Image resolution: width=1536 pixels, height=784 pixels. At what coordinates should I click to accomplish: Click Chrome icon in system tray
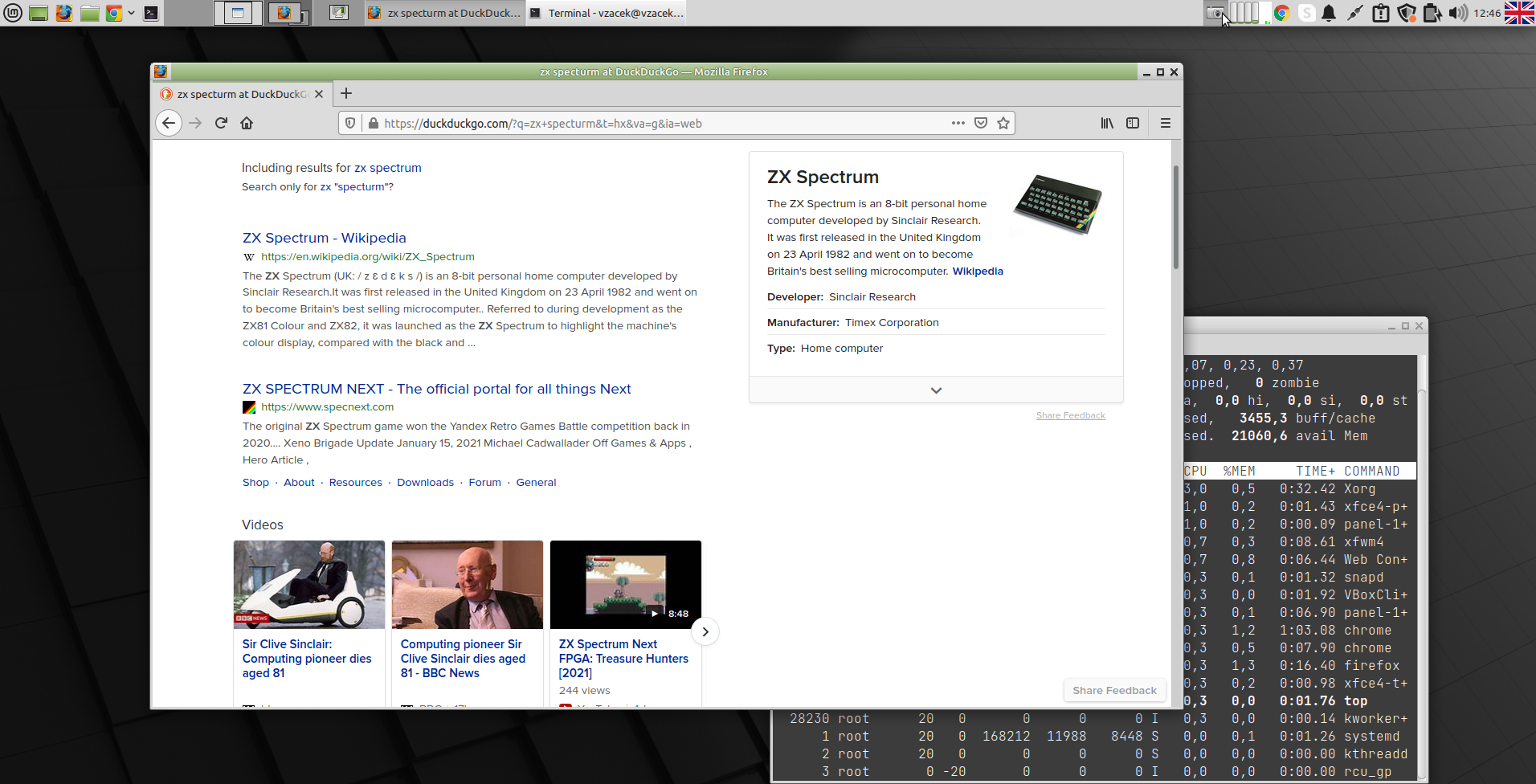(x=1281, y=13)
